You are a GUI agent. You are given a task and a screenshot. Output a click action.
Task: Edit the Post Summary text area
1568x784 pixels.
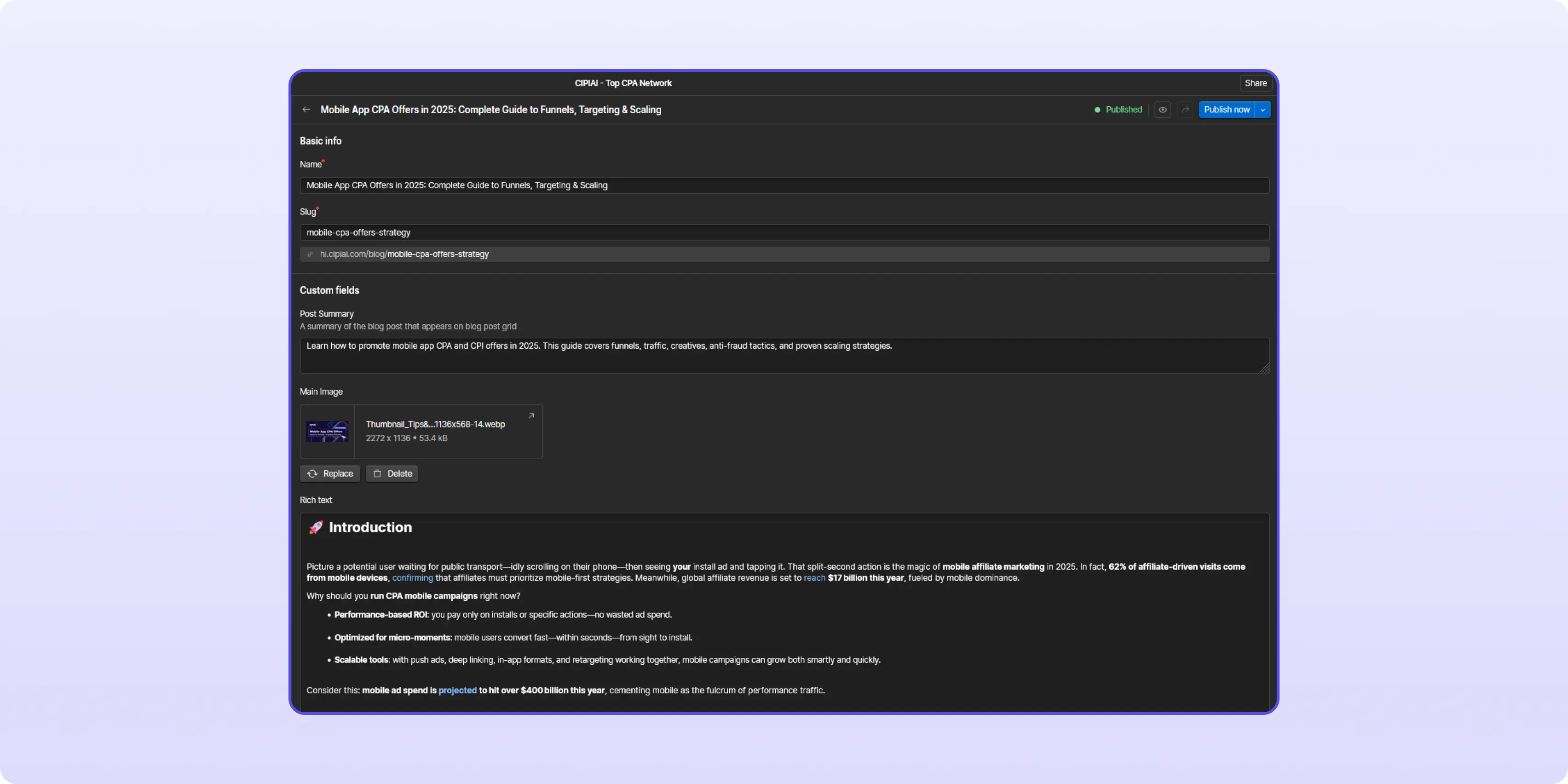point(784,356)
